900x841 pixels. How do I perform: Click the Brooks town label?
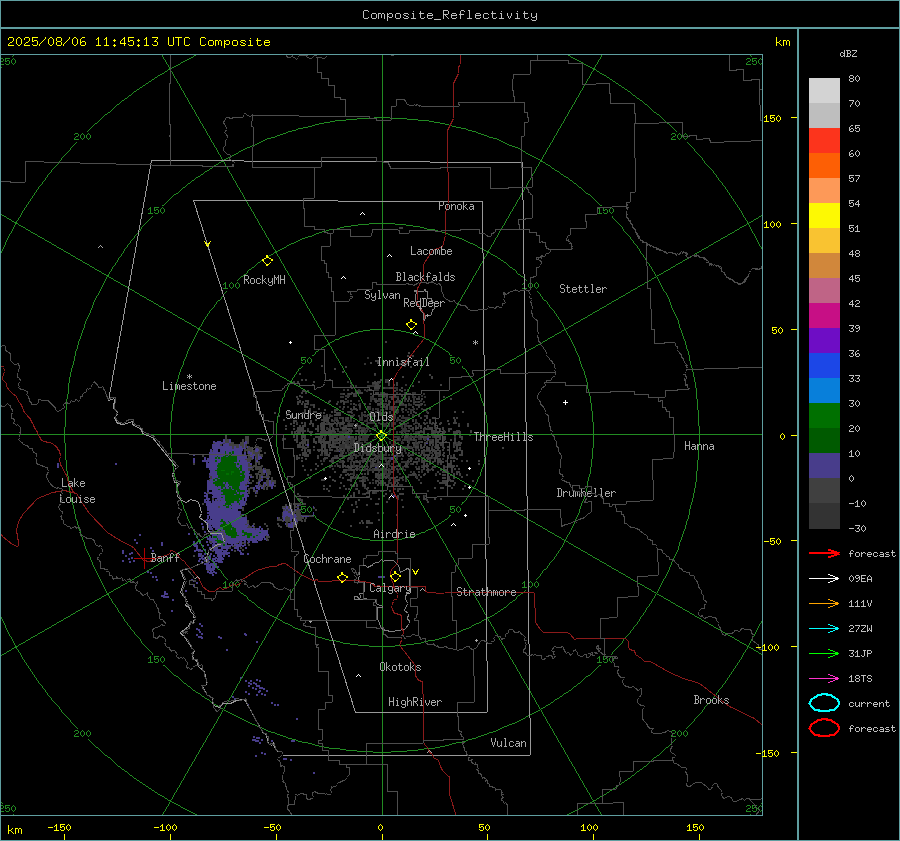tap(711, 700)
